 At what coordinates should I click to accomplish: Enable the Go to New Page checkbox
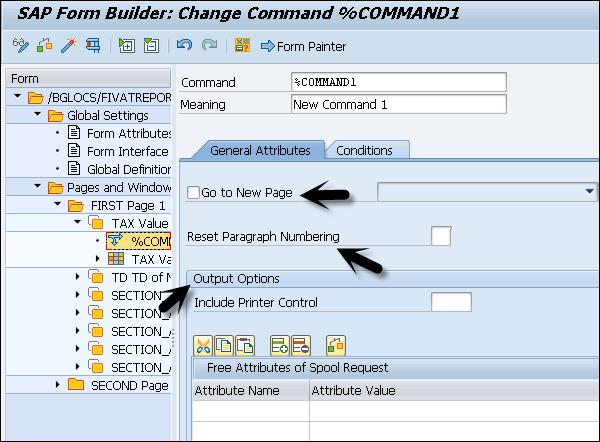[x=194, y=192]
